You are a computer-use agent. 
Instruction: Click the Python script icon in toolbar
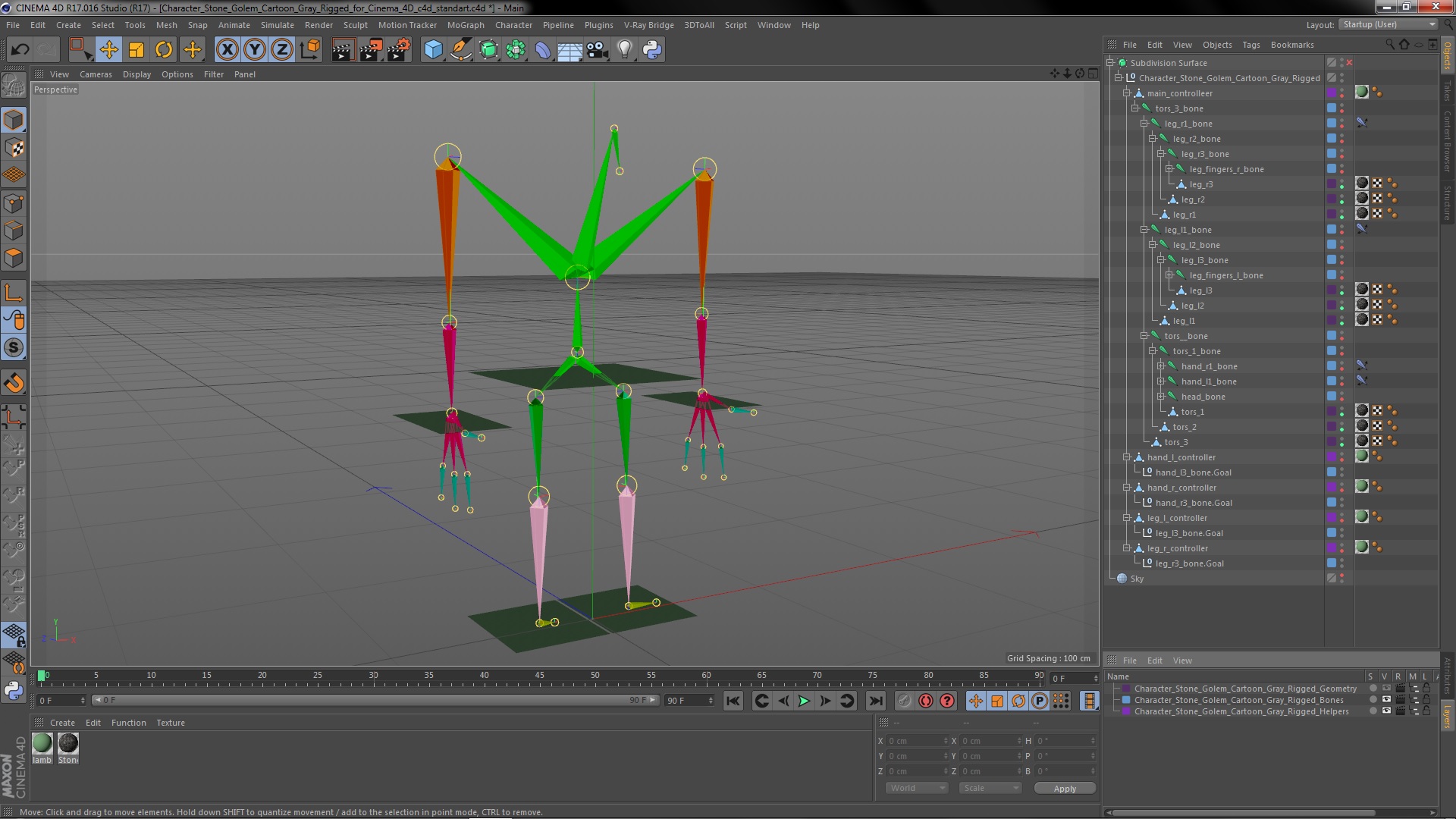pos(652,50)
